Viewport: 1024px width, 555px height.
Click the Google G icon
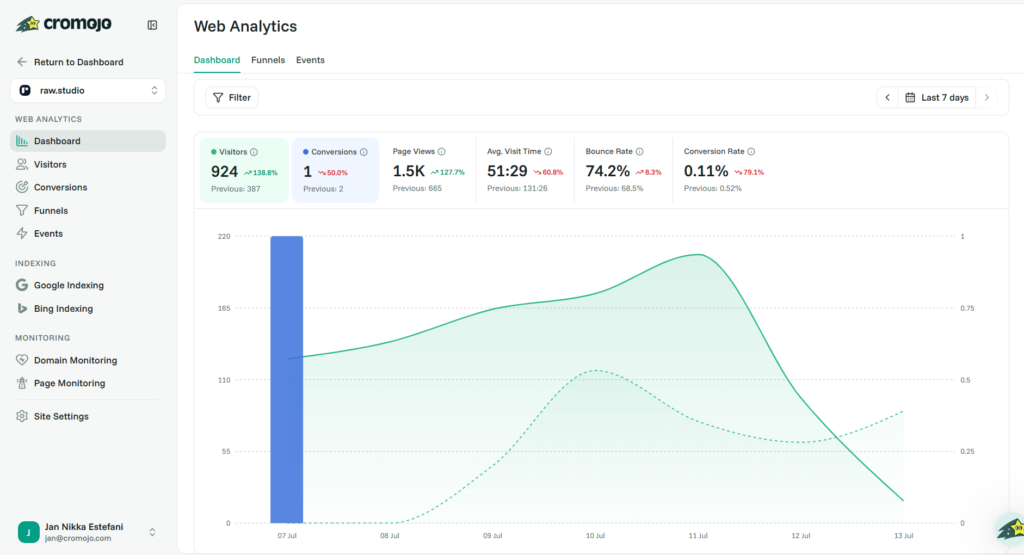[x=22, y=285]
